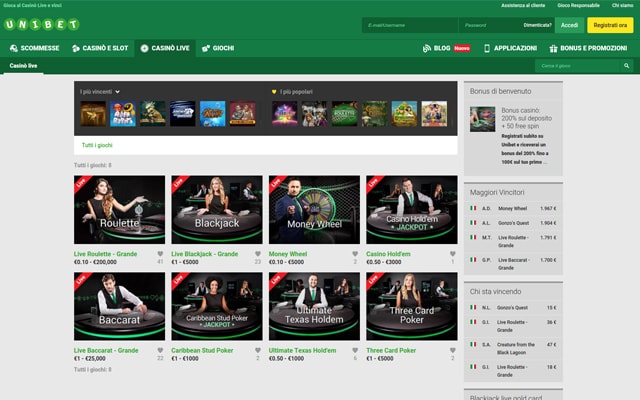This screenshot has width=640, height=400.
Task: Open Assistenza al cliente link
Action: click(x=523, y=5)
